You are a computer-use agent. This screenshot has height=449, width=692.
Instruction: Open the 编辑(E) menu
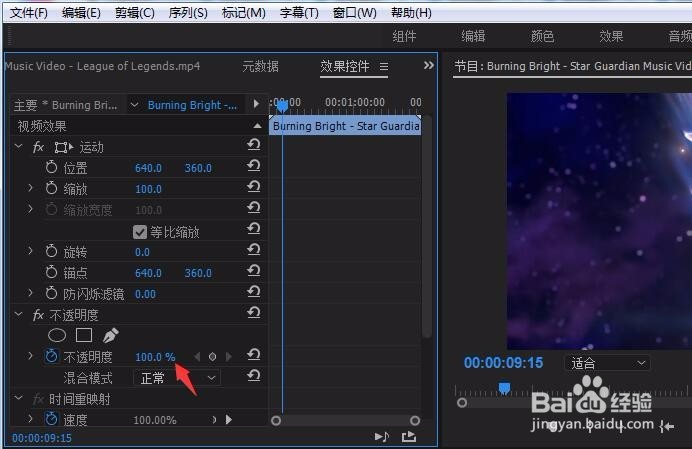[x=81, y=13]
